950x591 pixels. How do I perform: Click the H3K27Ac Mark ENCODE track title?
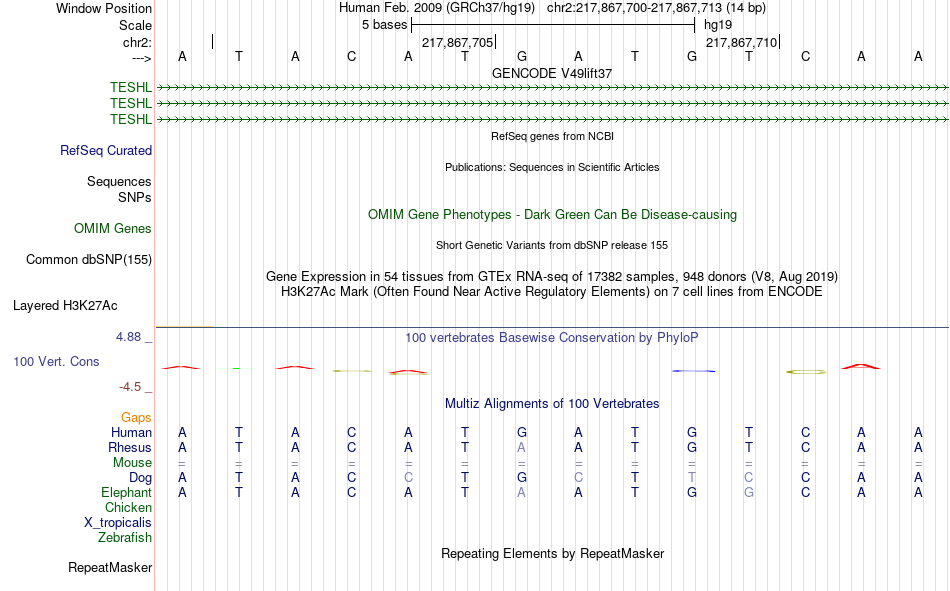click(x=552, y=292)
